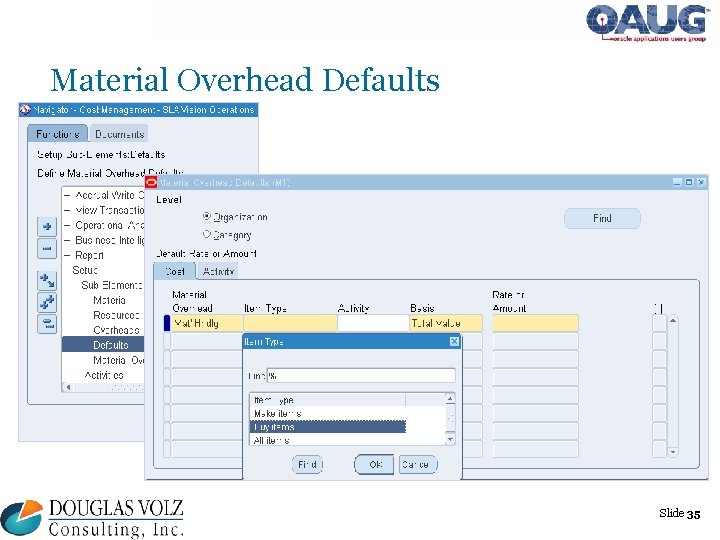Click the Rate or Amount field in first row
This screenshot has width=720, height=540.
535,323
